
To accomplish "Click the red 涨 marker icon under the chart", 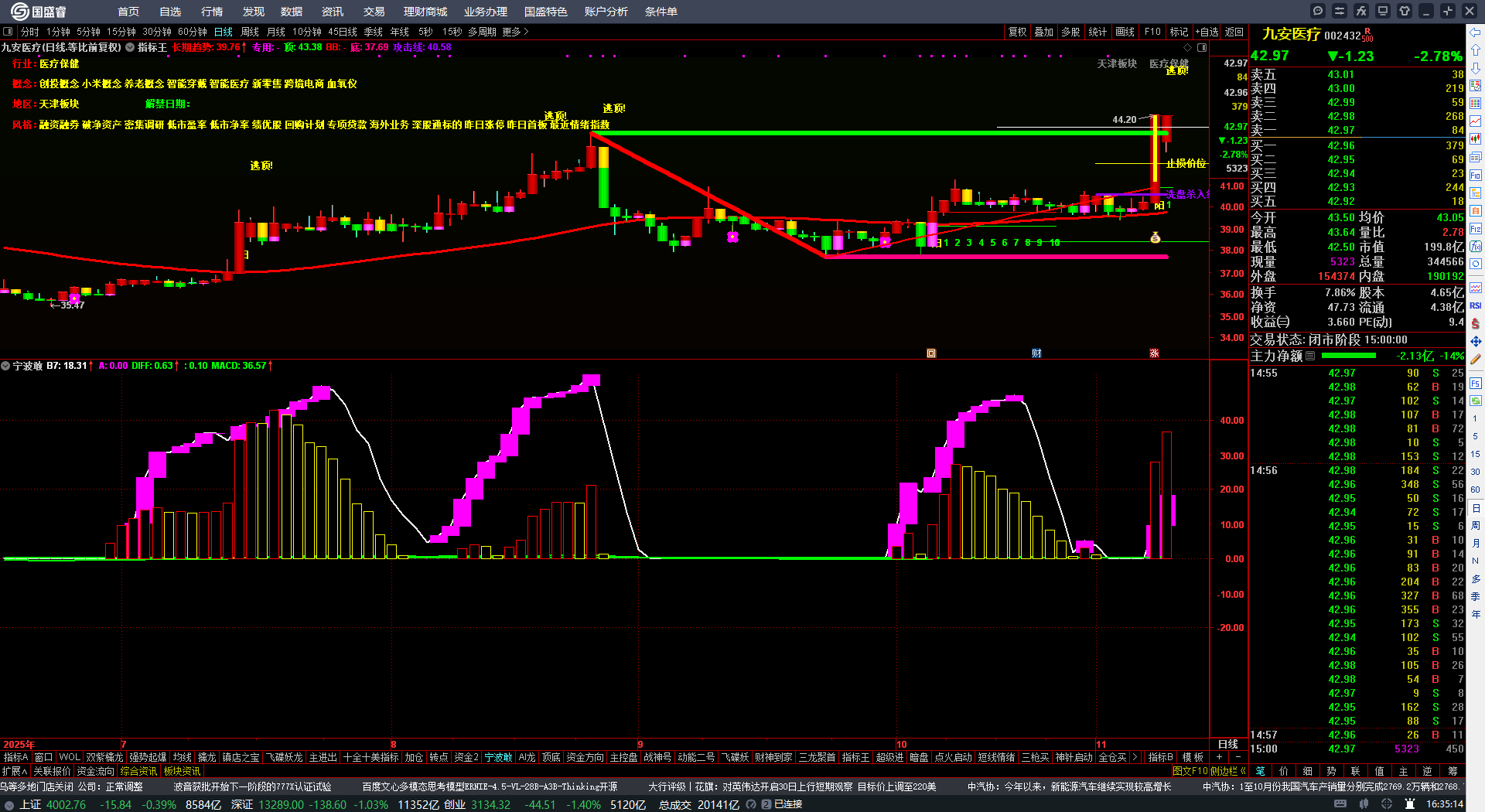I will point(1154,353).
